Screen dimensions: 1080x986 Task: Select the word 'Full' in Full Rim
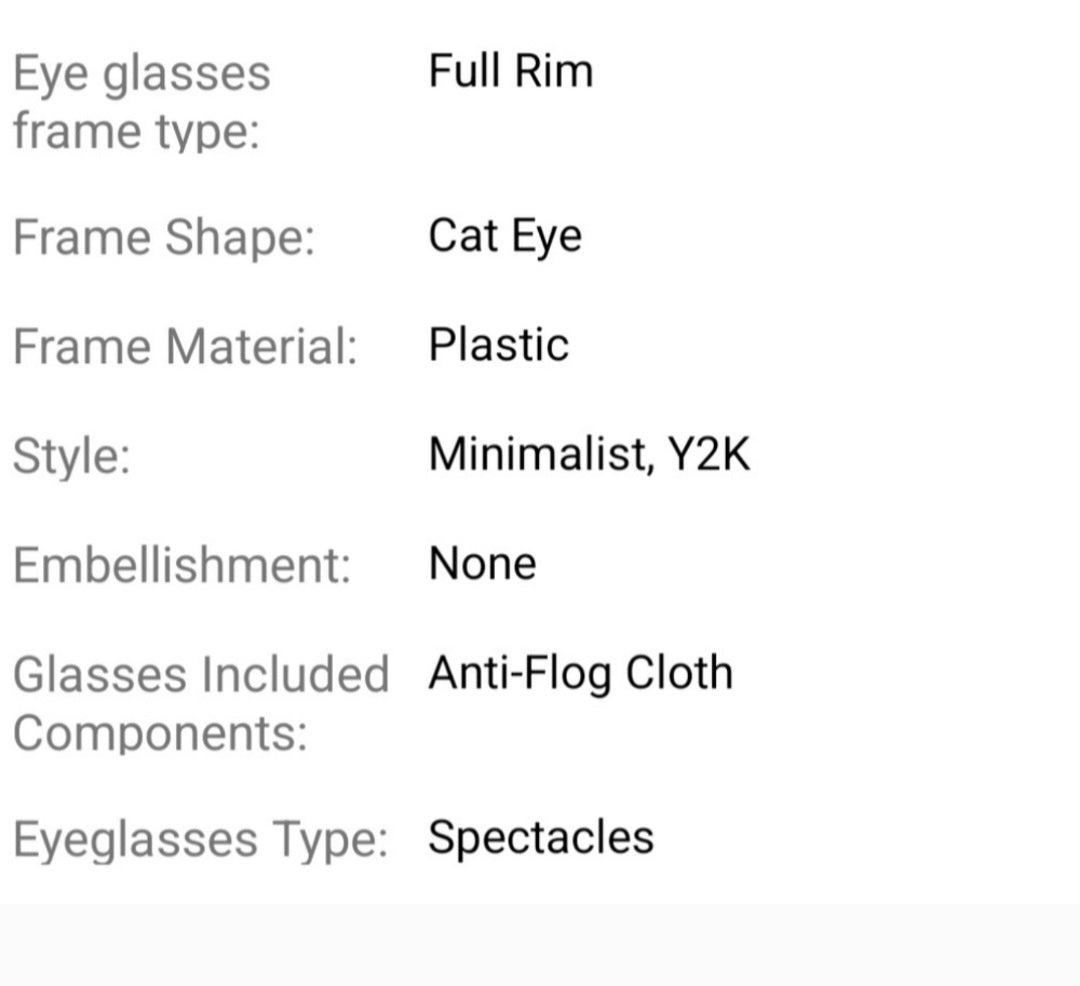462,71
